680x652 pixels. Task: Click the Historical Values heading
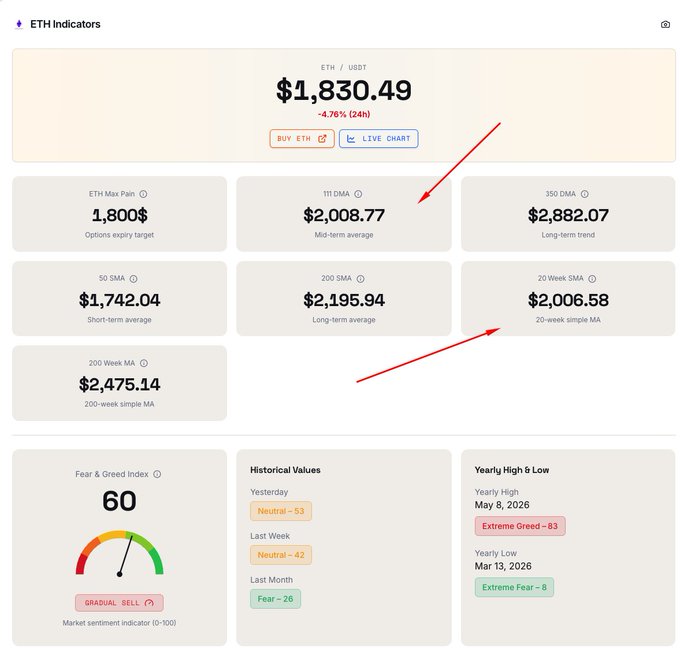(285, 470)
